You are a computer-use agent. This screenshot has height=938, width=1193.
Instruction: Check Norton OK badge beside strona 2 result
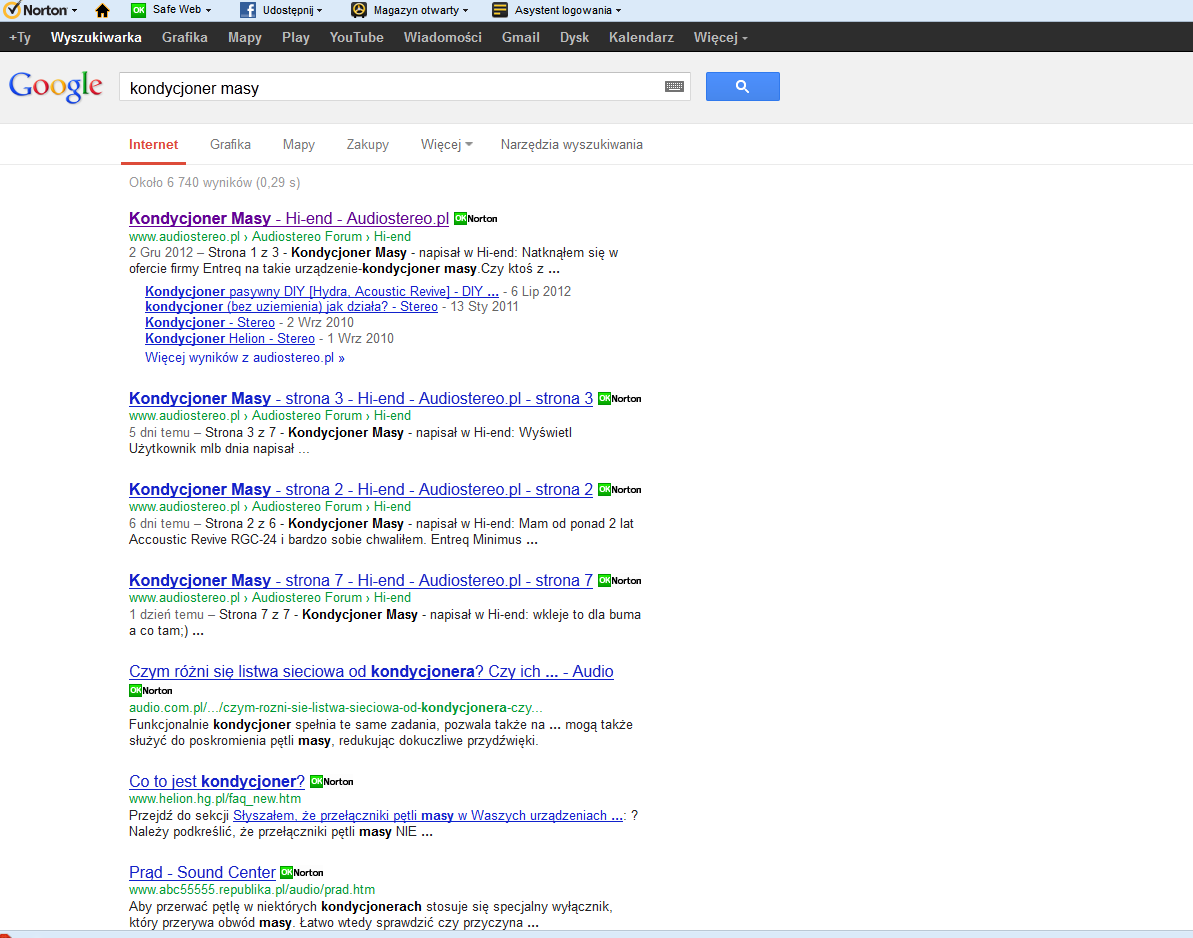[619, 490]
